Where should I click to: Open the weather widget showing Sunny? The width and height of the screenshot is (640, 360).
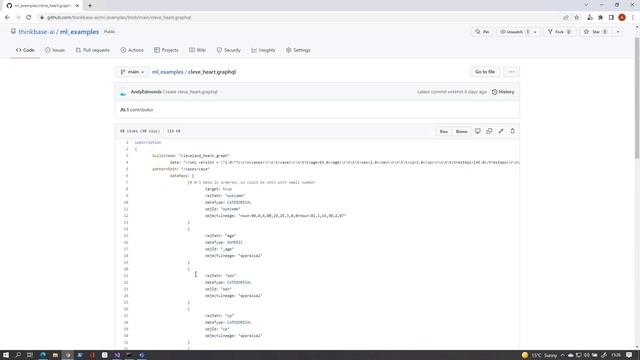(x=539, y=355)
